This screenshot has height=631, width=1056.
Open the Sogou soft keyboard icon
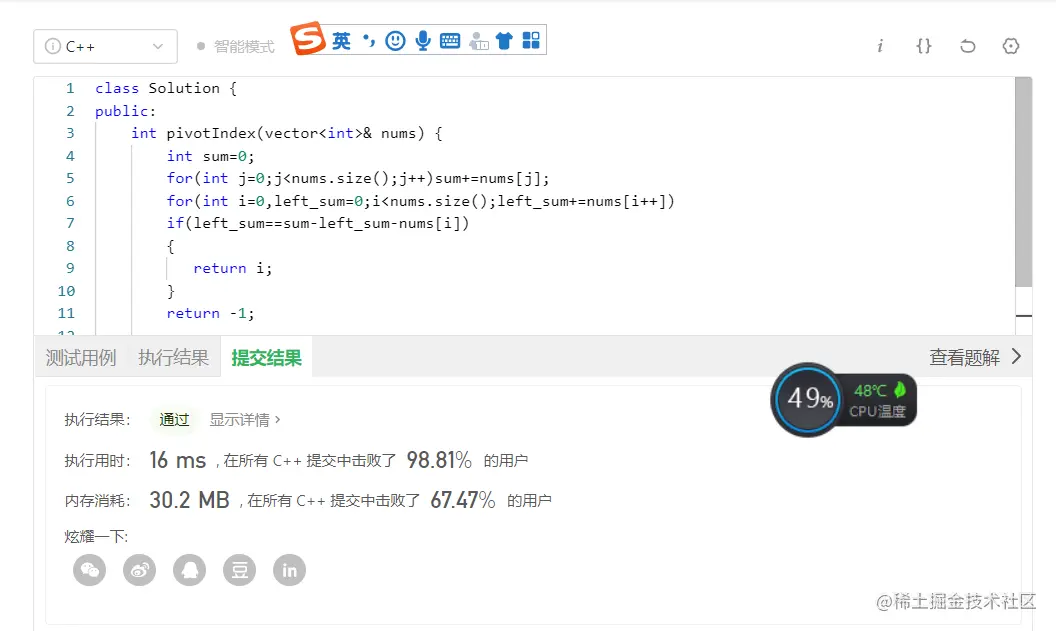coord(450,41)
